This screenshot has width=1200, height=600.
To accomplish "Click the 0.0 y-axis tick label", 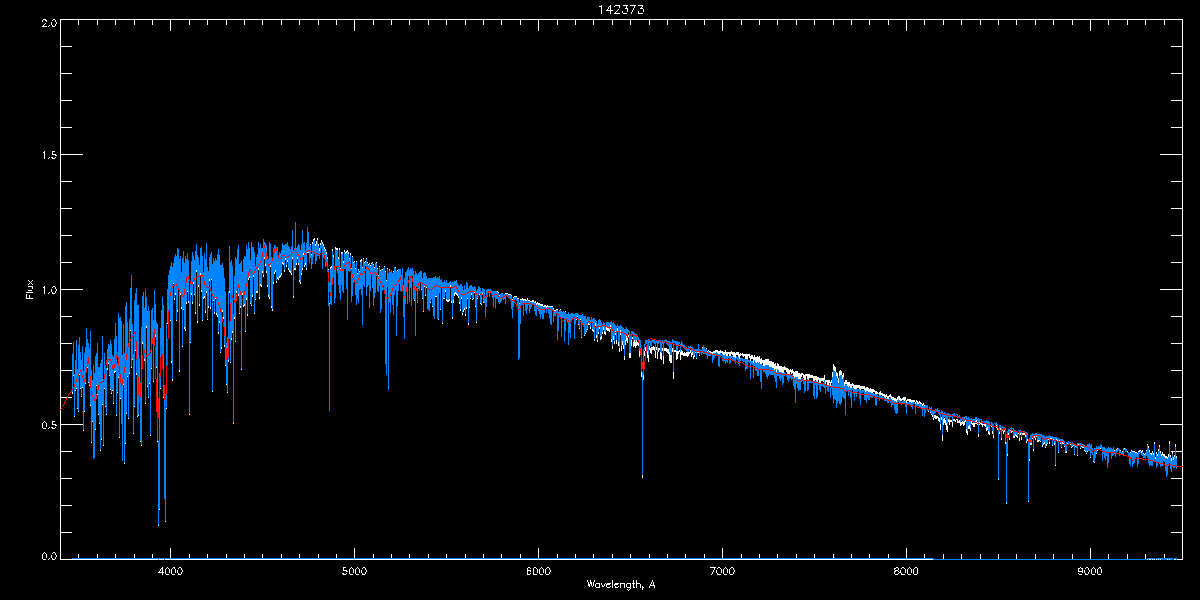I will [x=49, y=554].
